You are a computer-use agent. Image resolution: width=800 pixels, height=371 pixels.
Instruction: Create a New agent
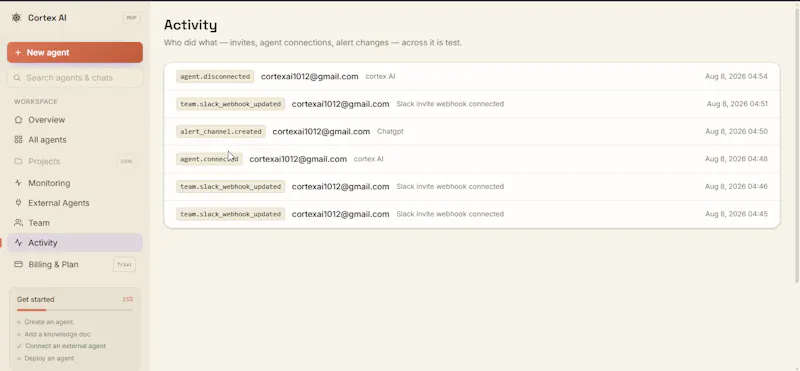[75, 53]
